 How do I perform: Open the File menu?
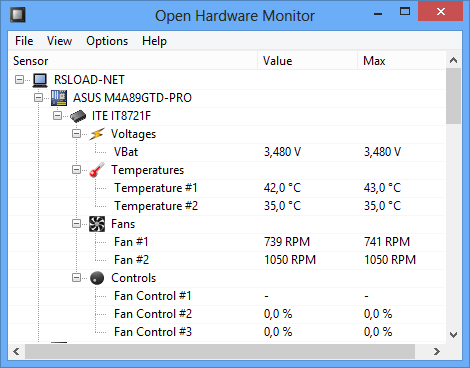(24, 41)
